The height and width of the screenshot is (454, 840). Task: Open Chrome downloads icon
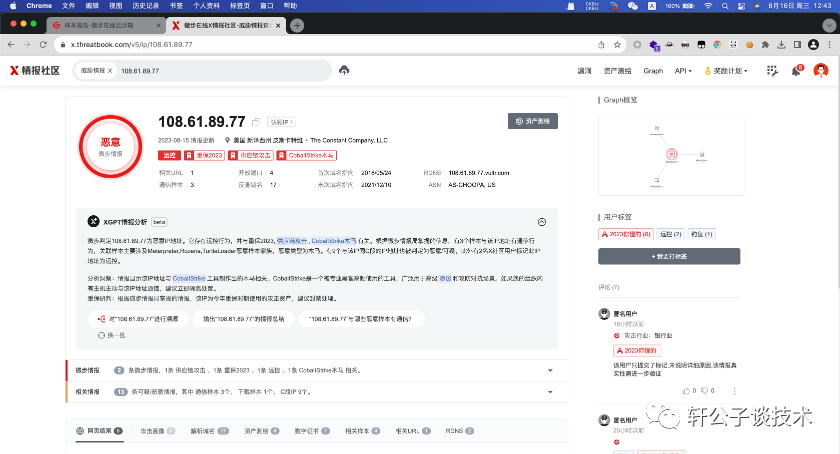[x=782, y=44]
